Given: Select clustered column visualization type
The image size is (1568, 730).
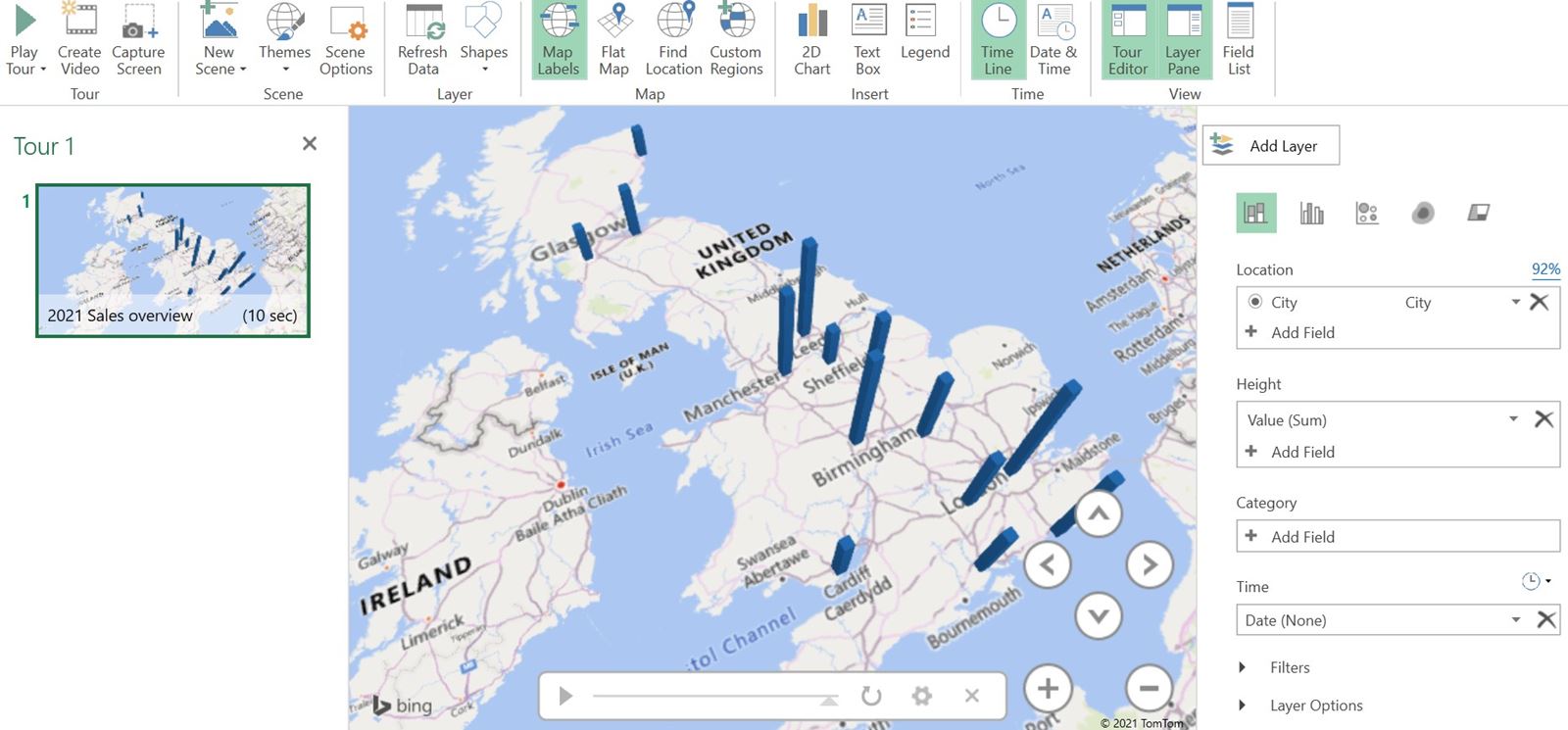Looking at the screenshot, I should (x=1311, y=213).
